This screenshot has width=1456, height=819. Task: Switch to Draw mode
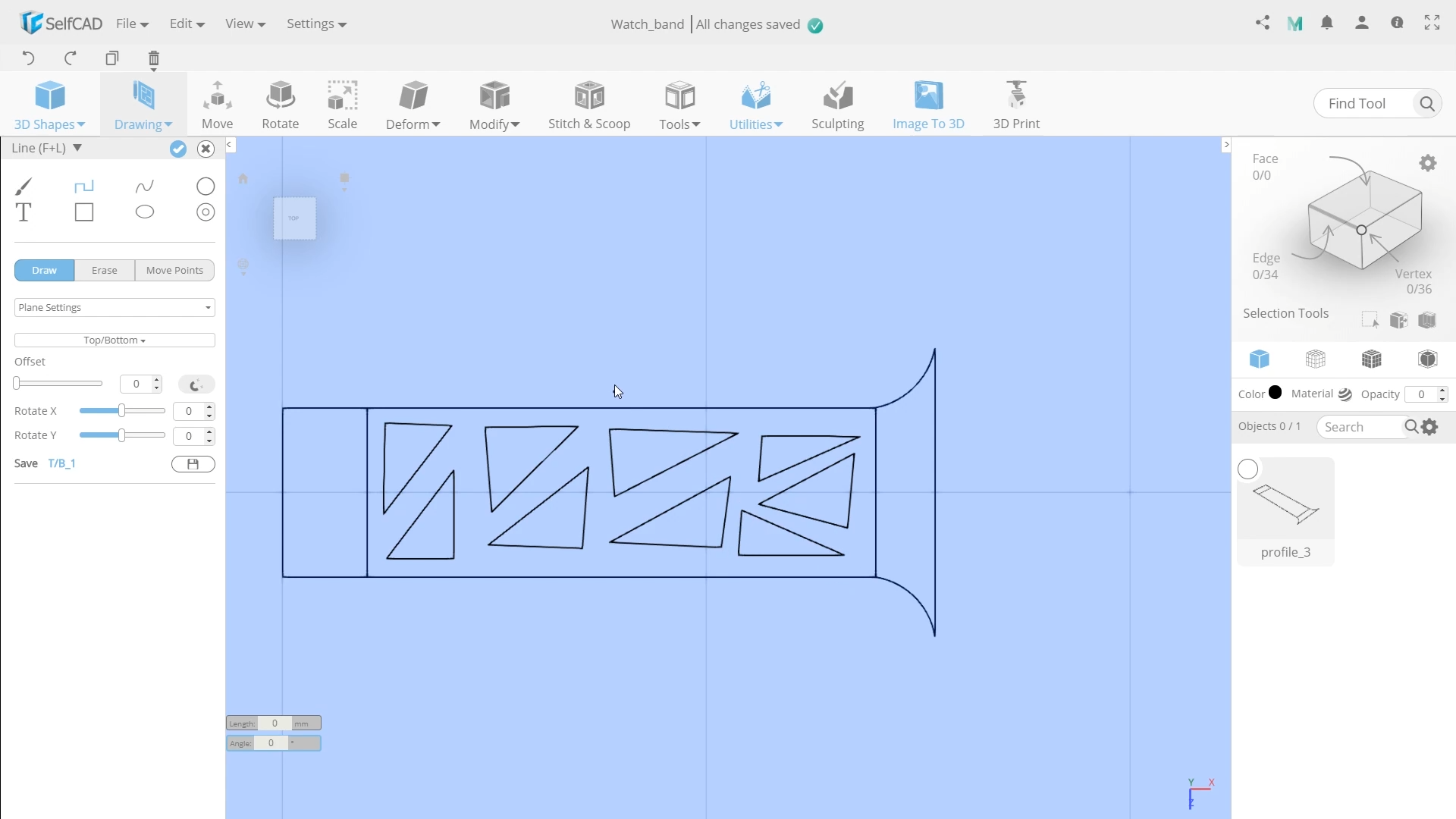click(x=44, y=270)
